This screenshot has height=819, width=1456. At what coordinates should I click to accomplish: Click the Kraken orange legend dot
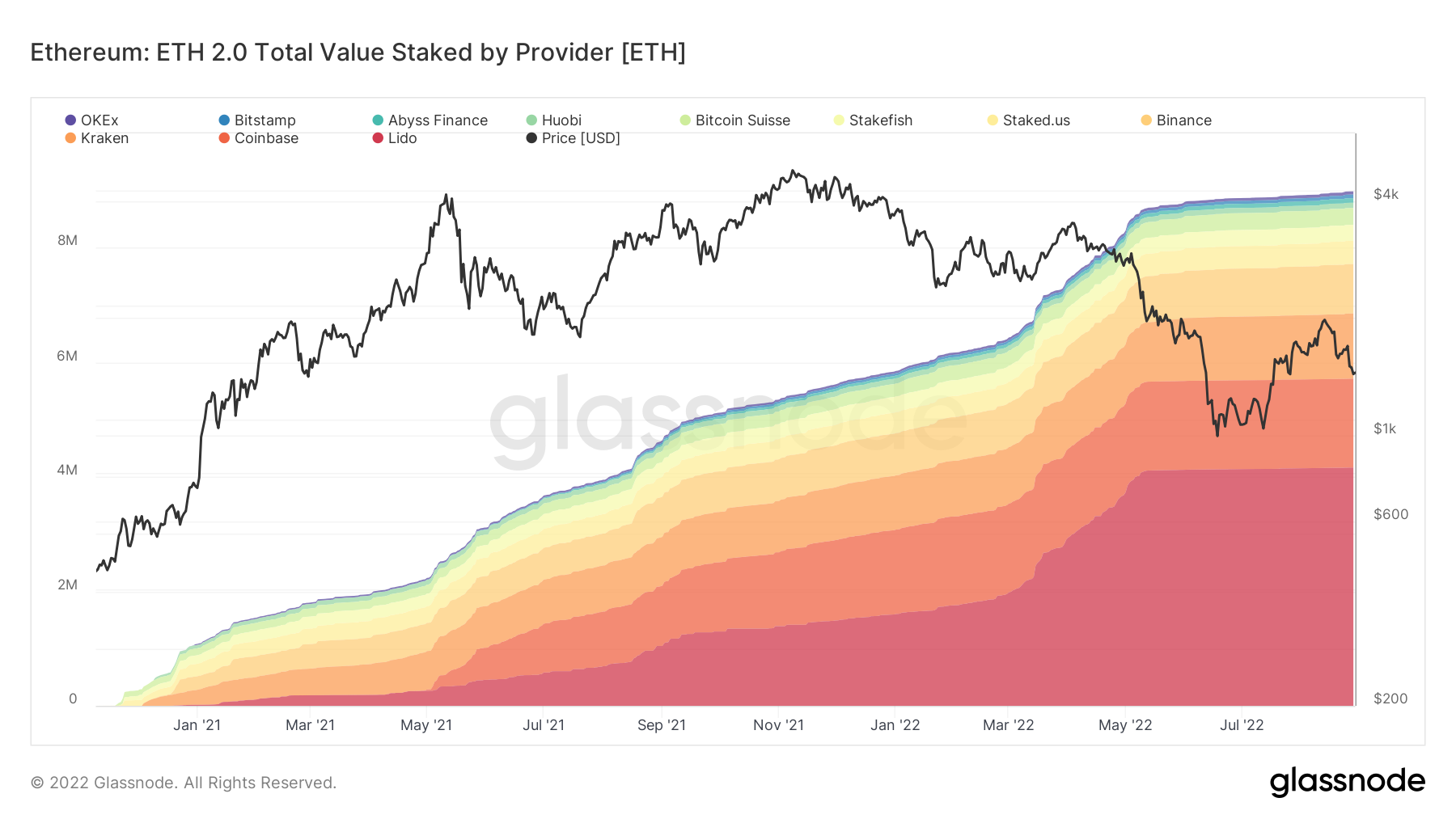[x=70, y=138]
